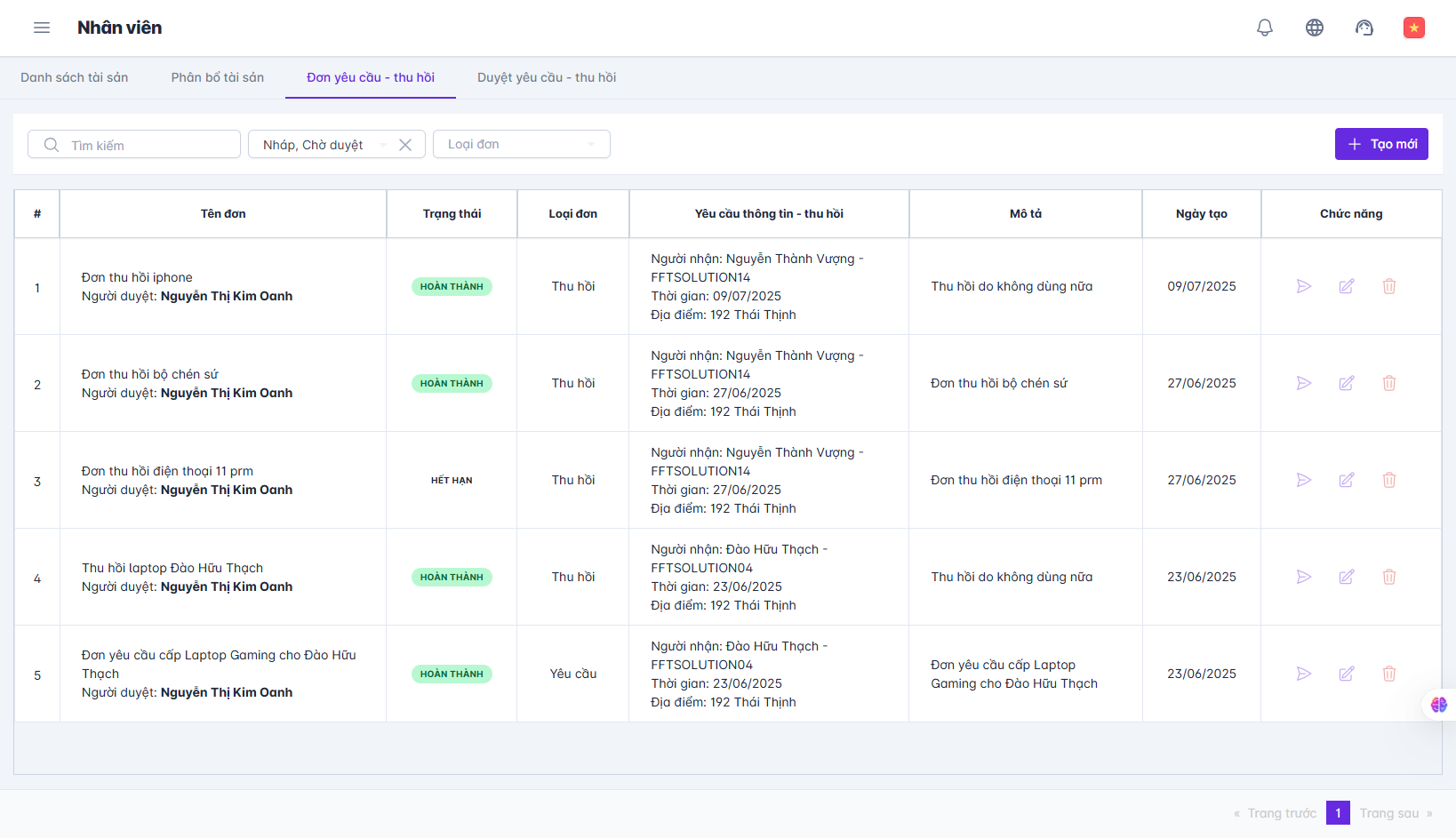Switch to Danh sách tài sản tab
Viewport: 1456px width, 838px height.
coord(75,77)
